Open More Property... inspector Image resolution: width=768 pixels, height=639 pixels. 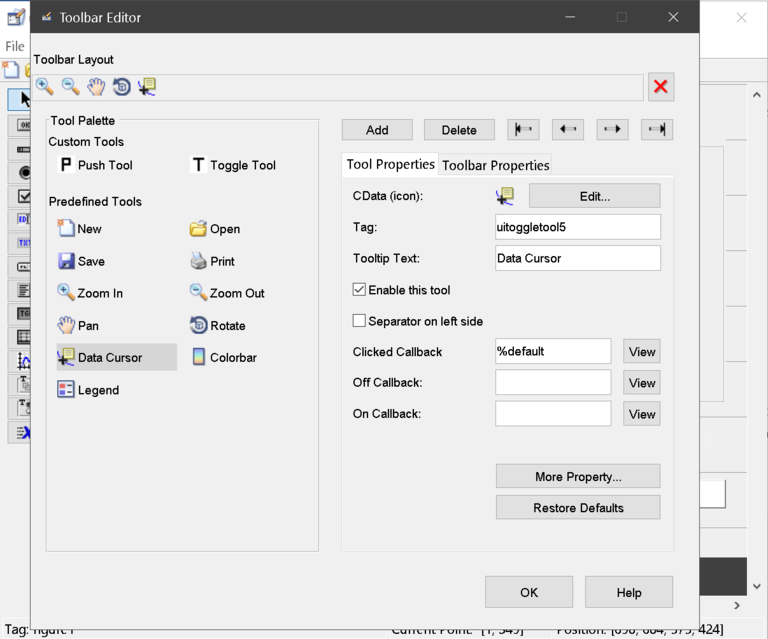(x=578, y=476)
